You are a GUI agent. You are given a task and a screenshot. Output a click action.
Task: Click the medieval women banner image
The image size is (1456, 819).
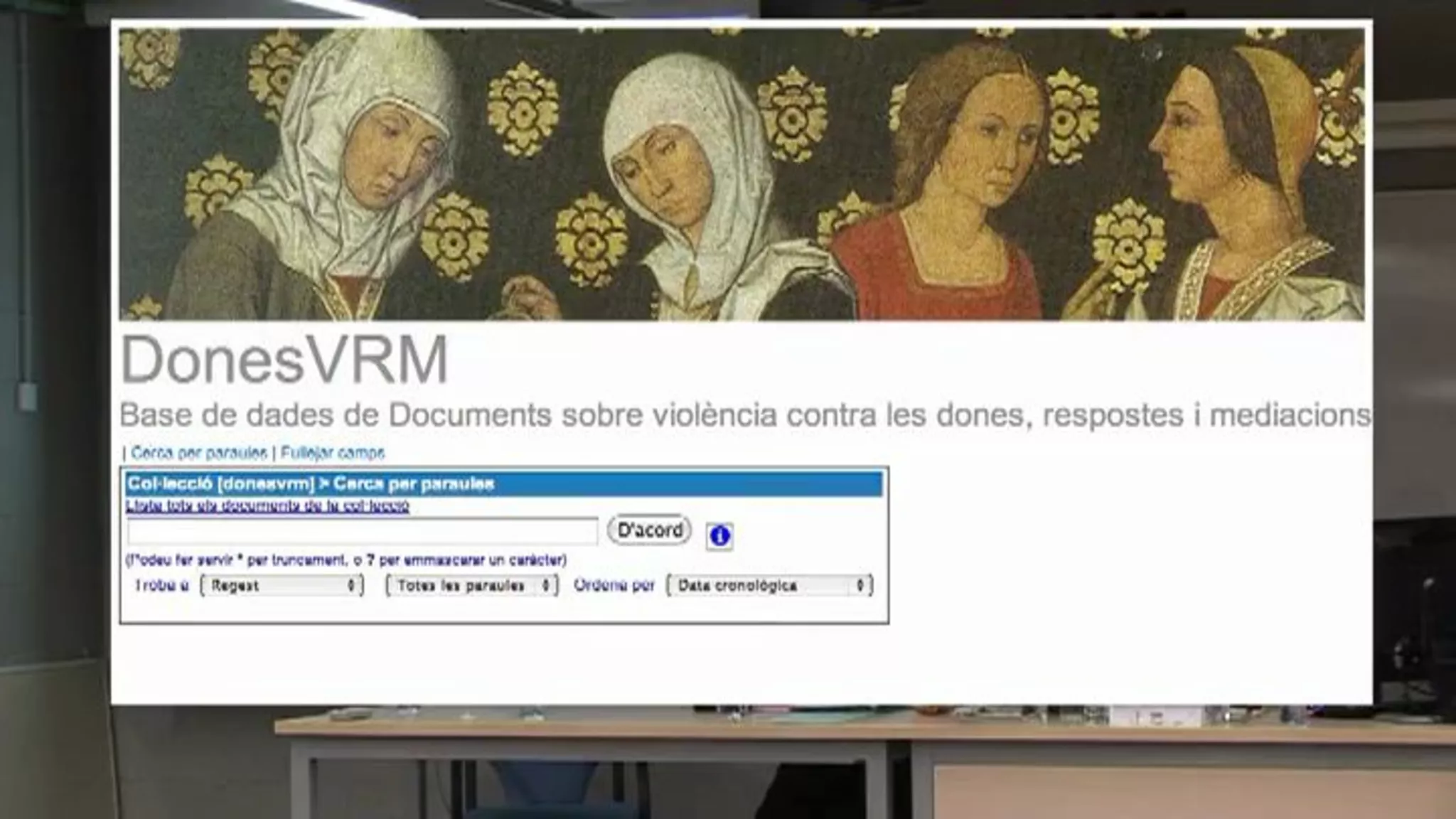click(x=742, y=174)
